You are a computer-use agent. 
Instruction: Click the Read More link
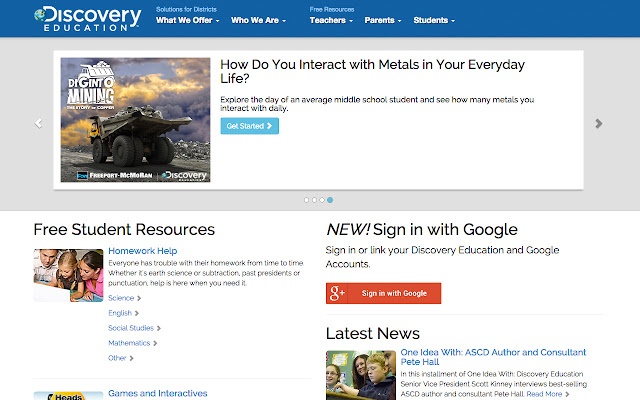click(547, 394)
